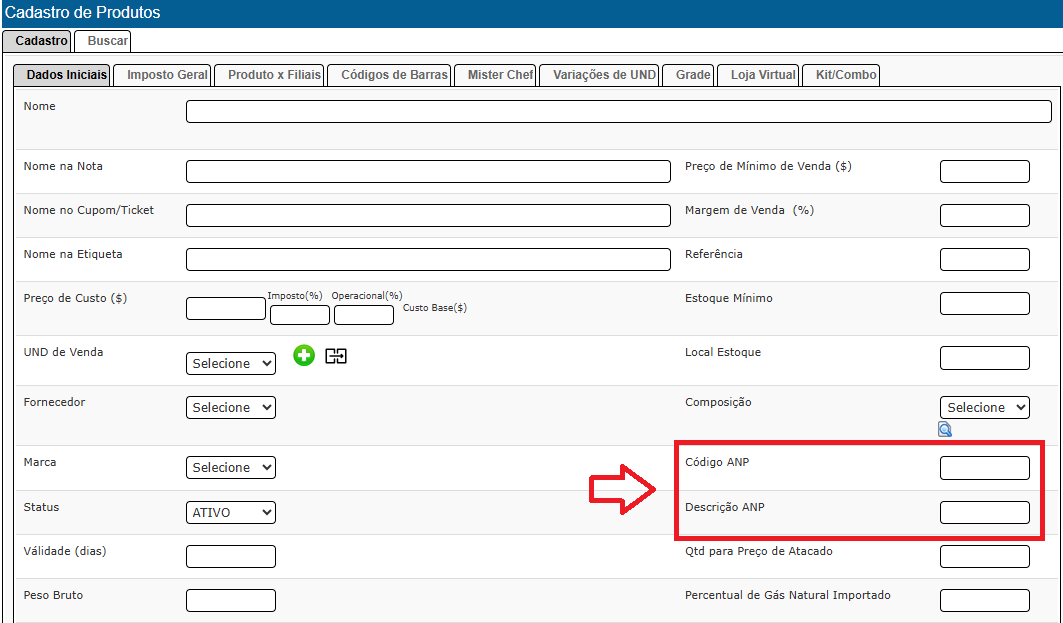This screenshot has width=1063, height=623.
Task: Open the Variações de UND tab
Action: coord(604,75)
